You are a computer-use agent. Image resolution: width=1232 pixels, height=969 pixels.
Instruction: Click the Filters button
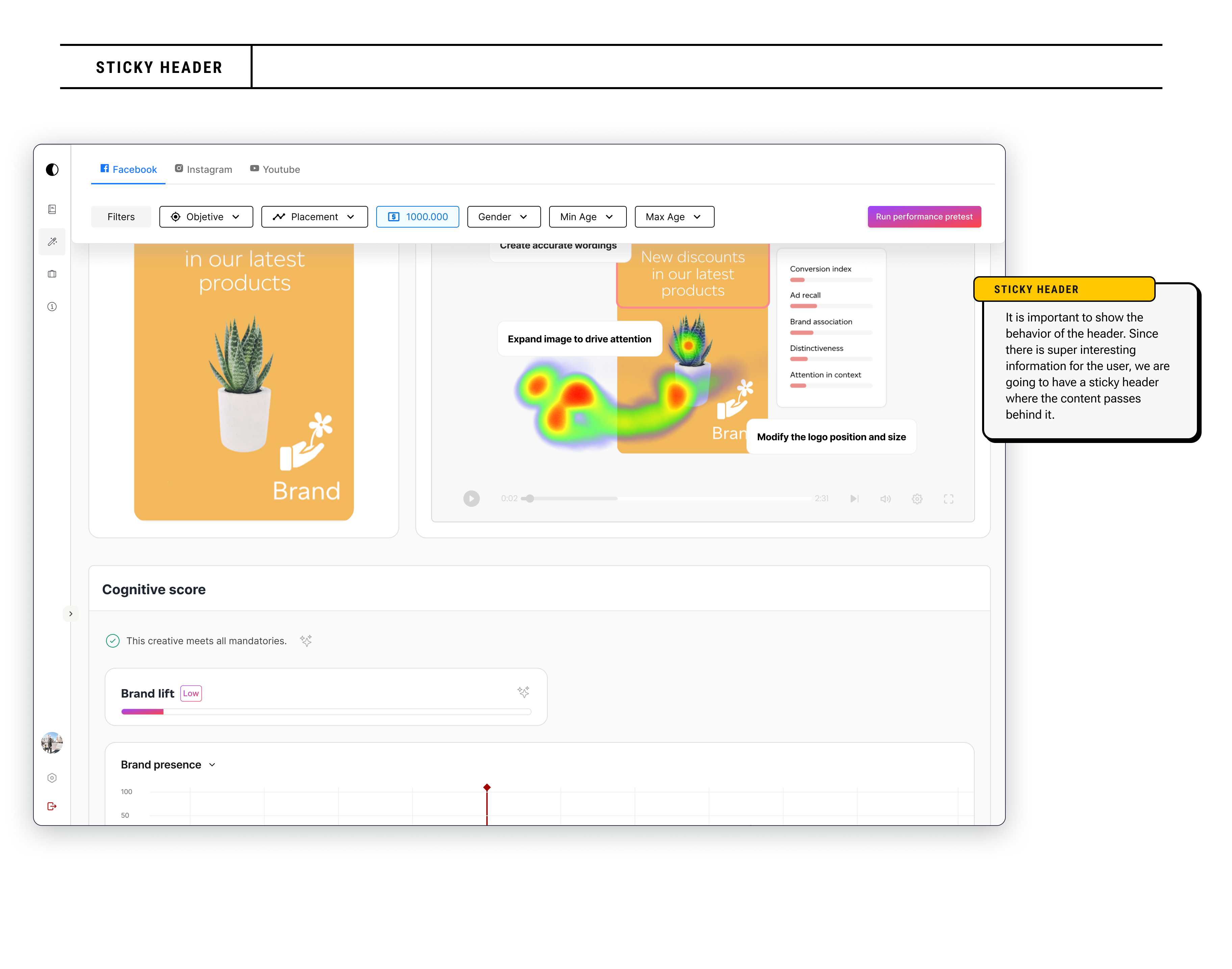coord(121,217)
